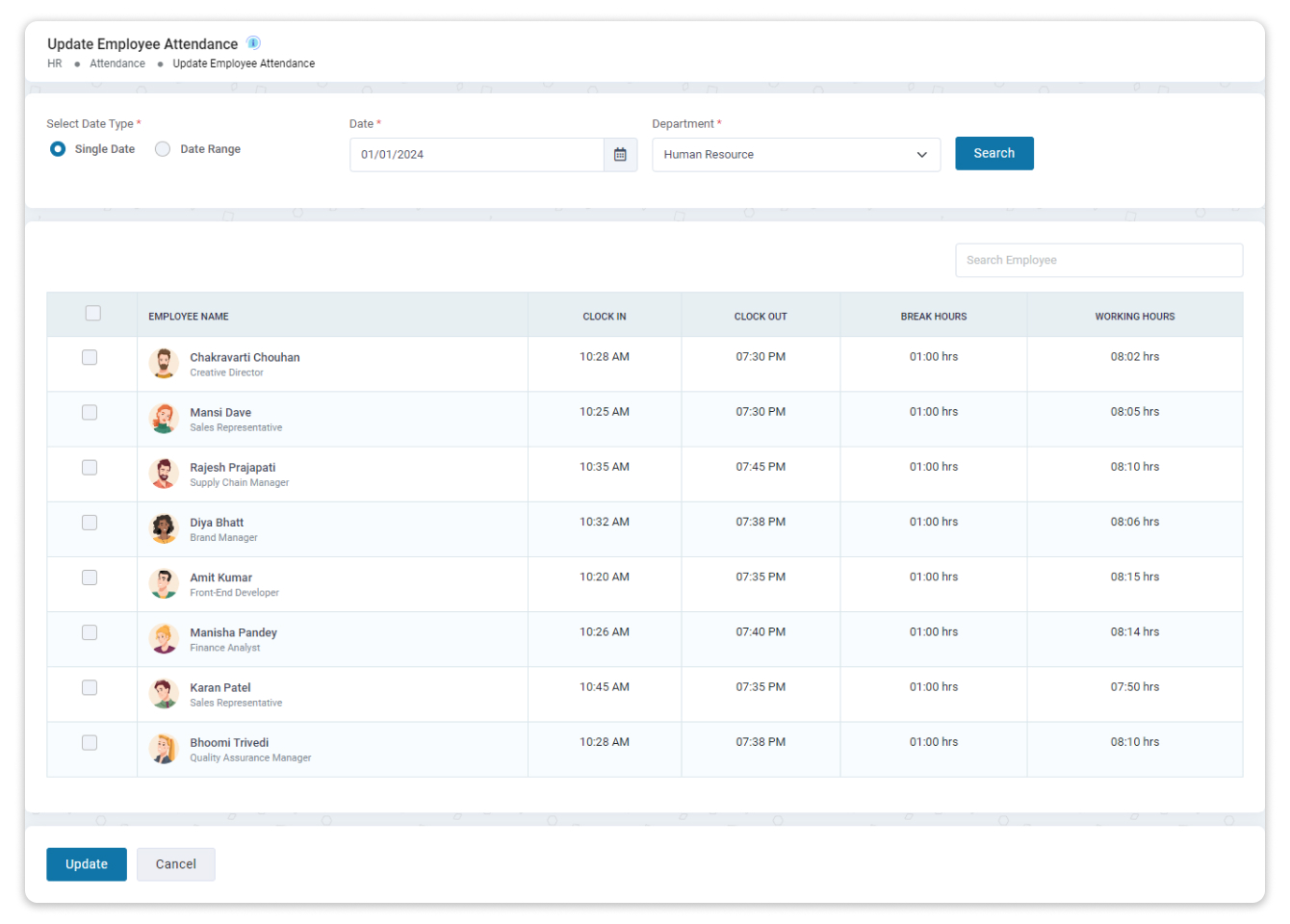1290x924 pixels.
Task: Click Amit Kumar's profile avatar
Action: [x=164, y=583]
